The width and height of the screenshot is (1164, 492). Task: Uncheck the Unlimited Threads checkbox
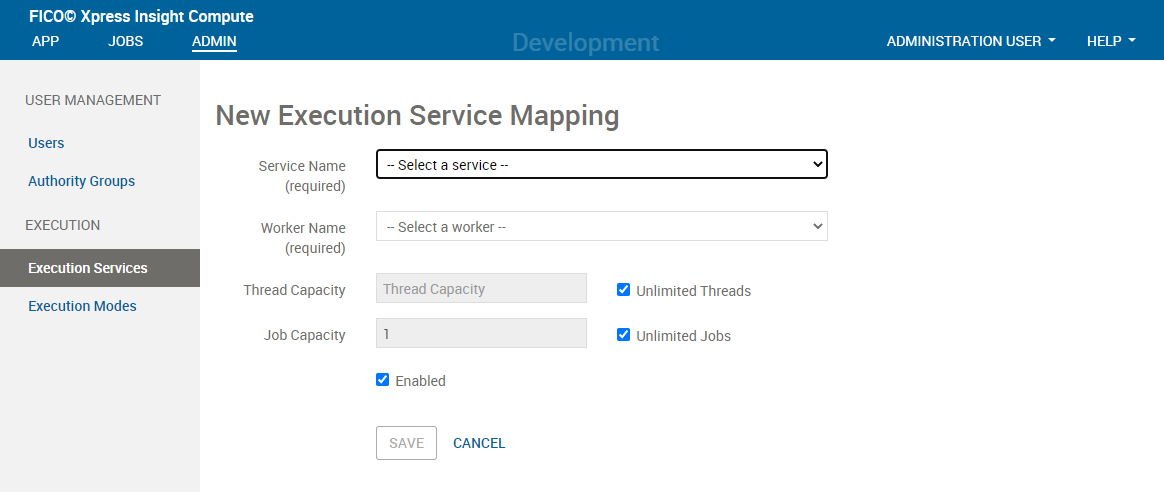coord(623,289)
